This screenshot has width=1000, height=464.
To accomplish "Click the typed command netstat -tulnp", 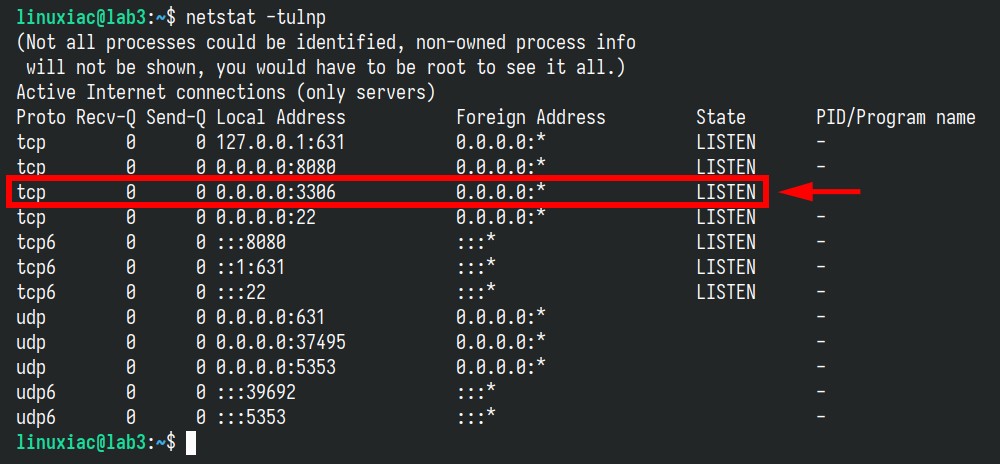I will point(255,18).
